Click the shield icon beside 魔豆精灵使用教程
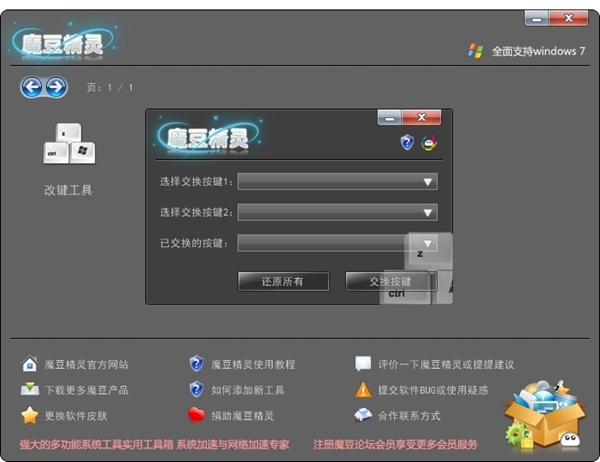Screen dimensions: 600x462 196,364
